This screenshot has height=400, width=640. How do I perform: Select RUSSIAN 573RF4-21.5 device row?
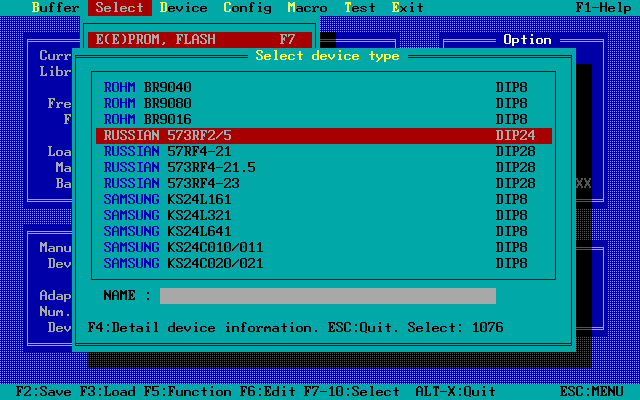(x=324, y=167)
